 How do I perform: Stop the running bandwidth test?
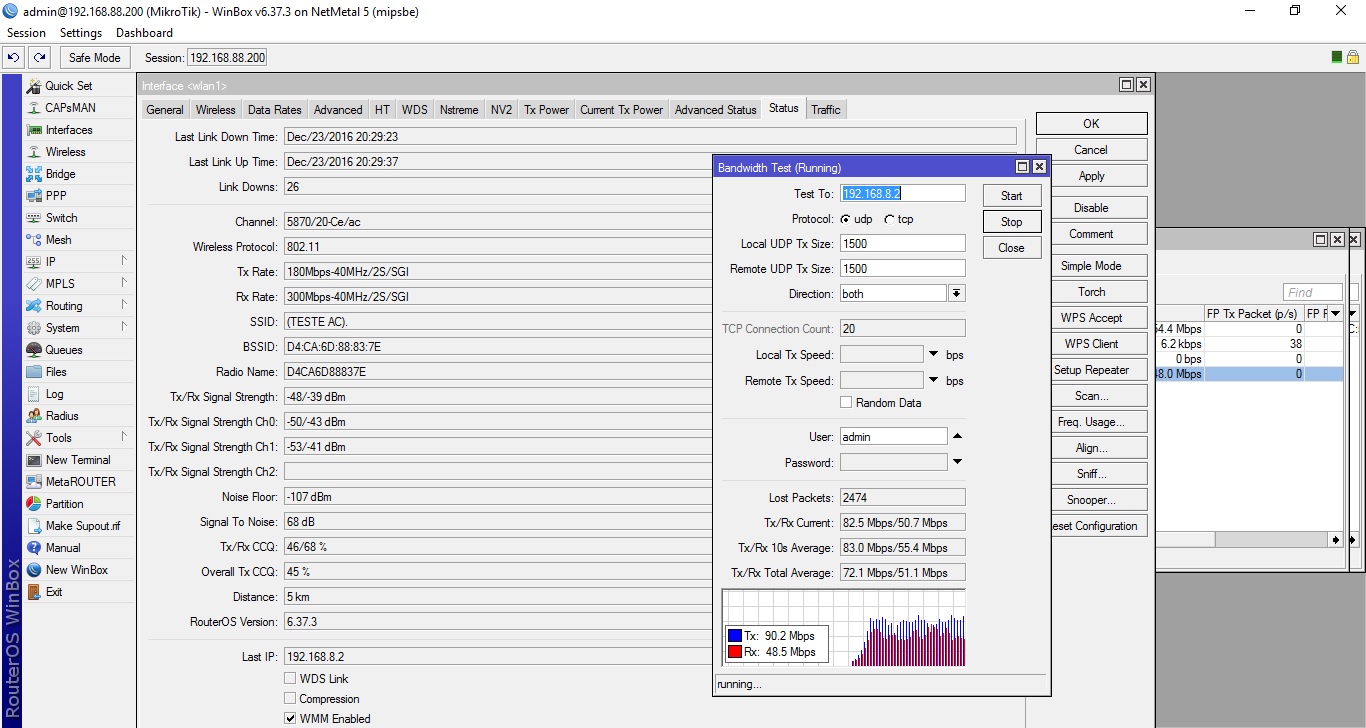point(1011,222)
